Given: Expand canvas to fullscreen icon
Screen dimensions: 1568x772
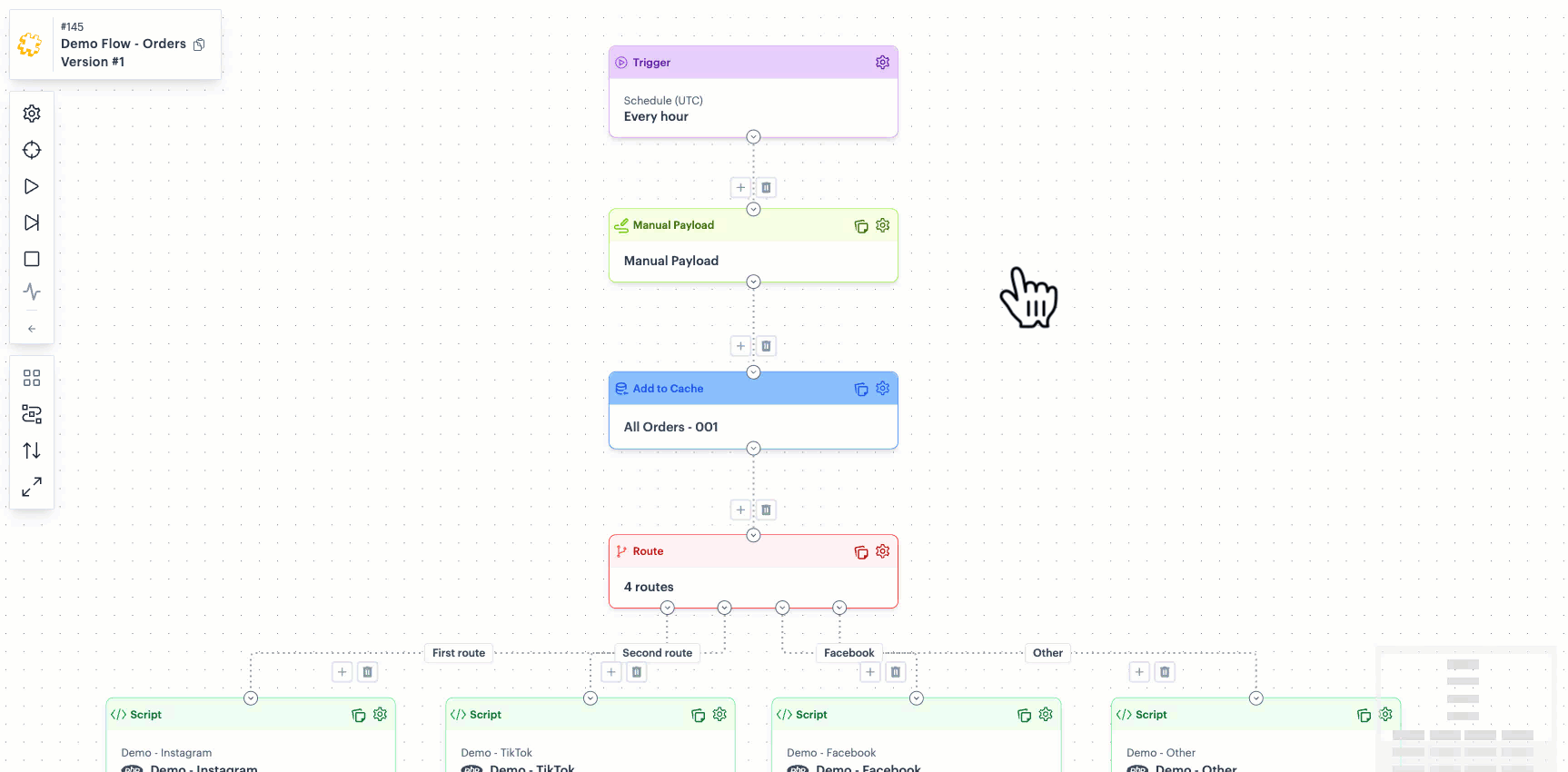Looking at the screenshot, I should [32, 487].
